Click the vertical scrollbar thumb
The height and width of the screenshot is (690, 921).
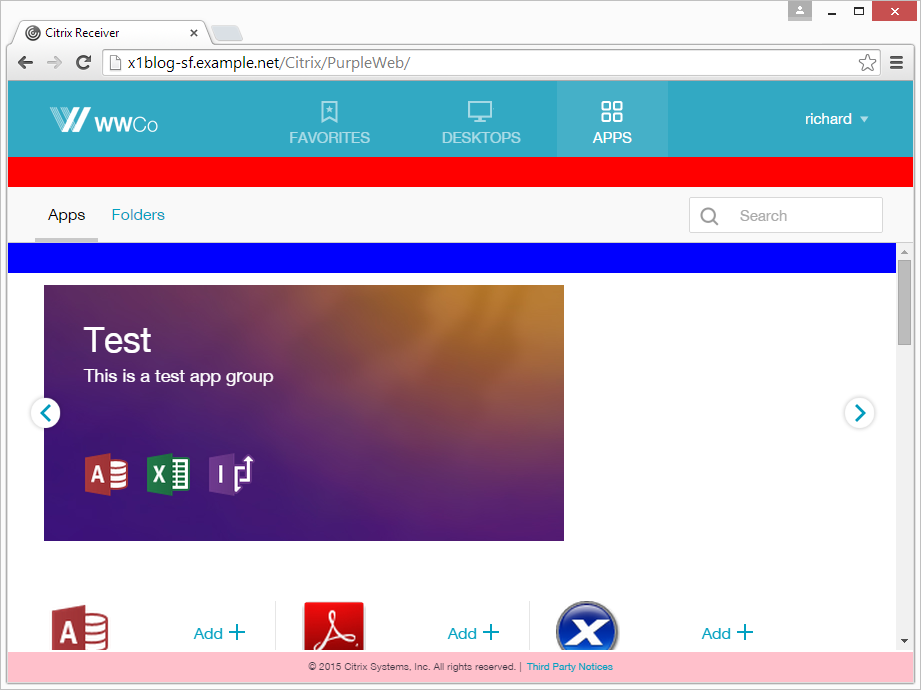905,303
